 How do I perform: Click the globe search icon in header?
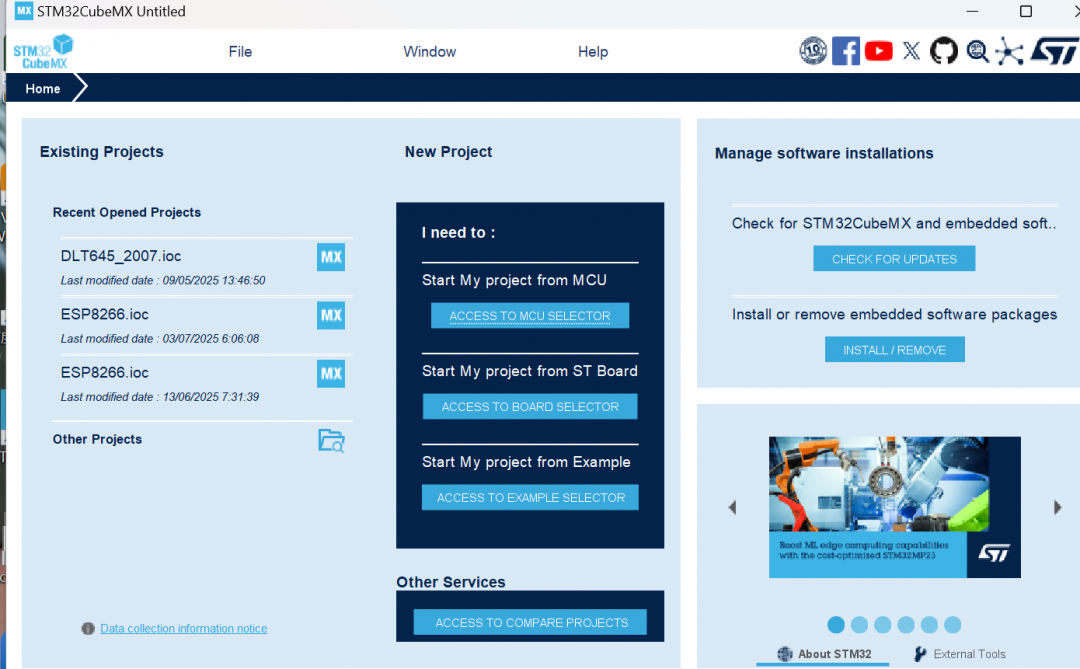point(977,51)
